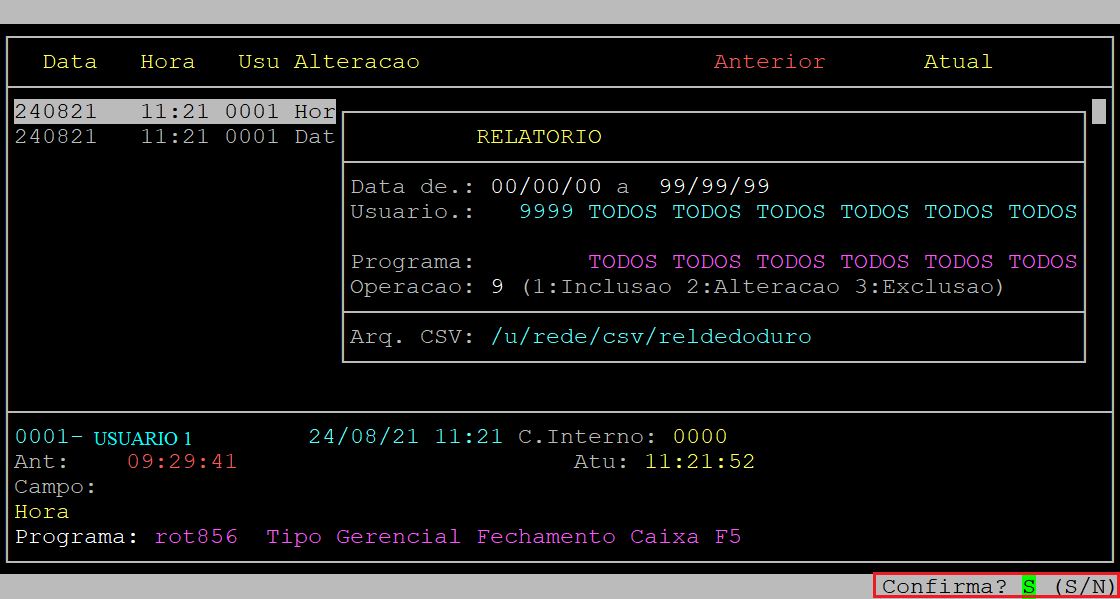
Task: Click the Operacao value 9
Action: coord(497,287)
